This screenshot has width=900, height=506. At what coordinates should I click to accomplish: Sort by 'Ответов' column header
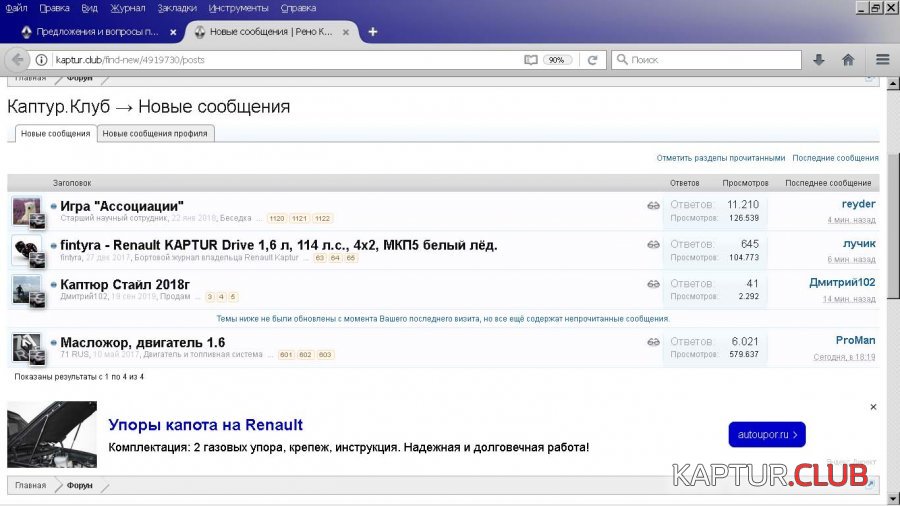click(x=684, y=183)
